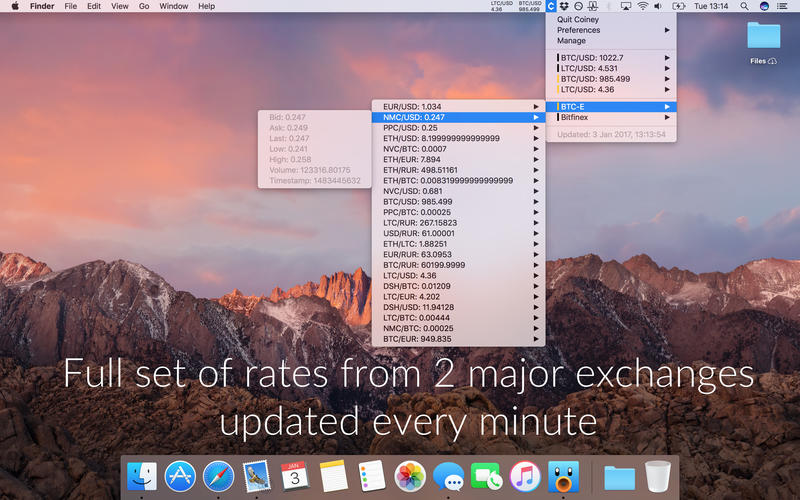This screenshot has height=500, width=800.
Task: Expand the arrow beside BTC/USD: 1022.7
Action: [x=667, y=58]
